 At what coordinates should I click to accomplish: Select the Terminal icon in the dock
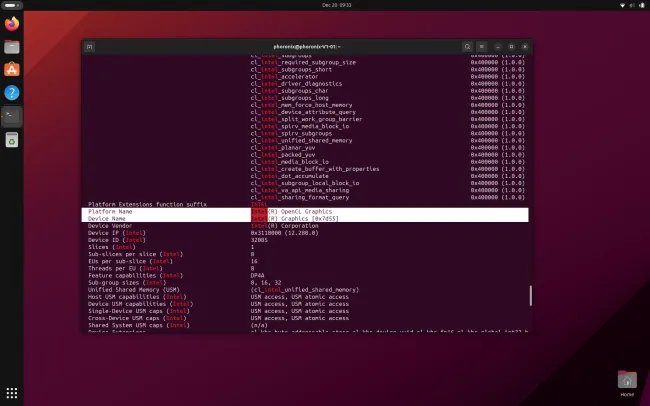coord(12,116)
